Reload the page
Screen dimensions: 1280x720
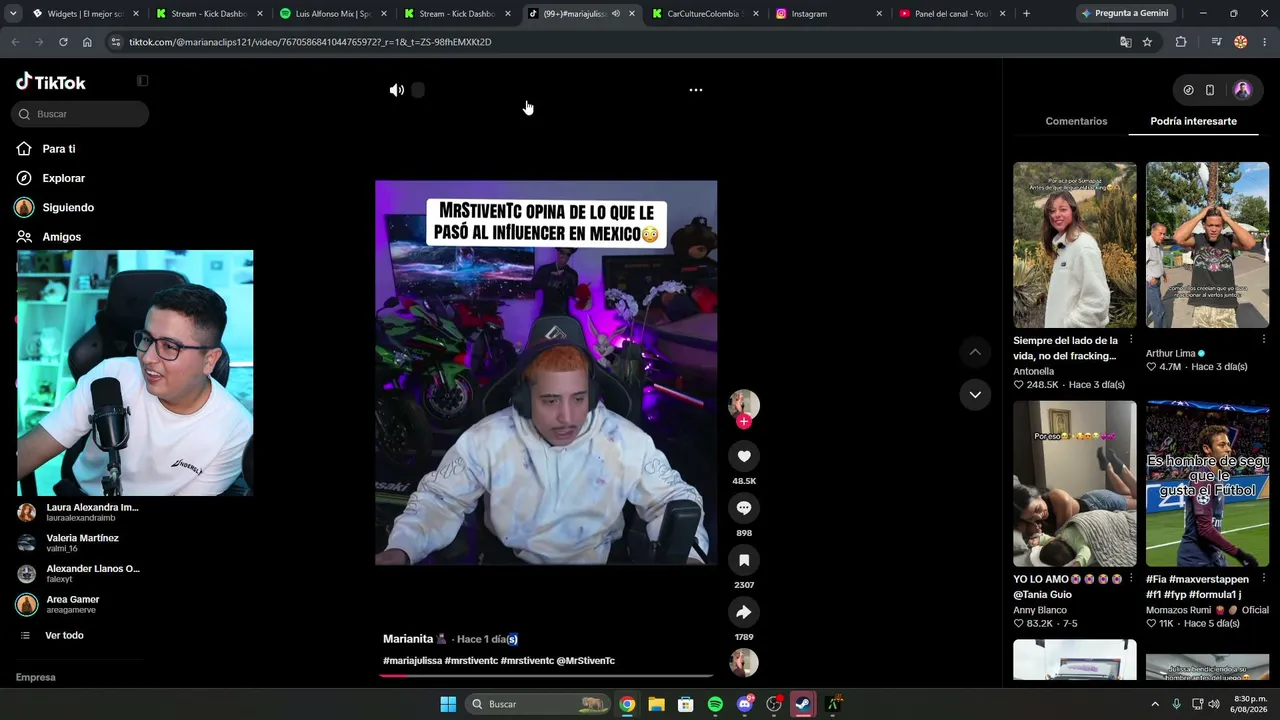coord(63,42)
